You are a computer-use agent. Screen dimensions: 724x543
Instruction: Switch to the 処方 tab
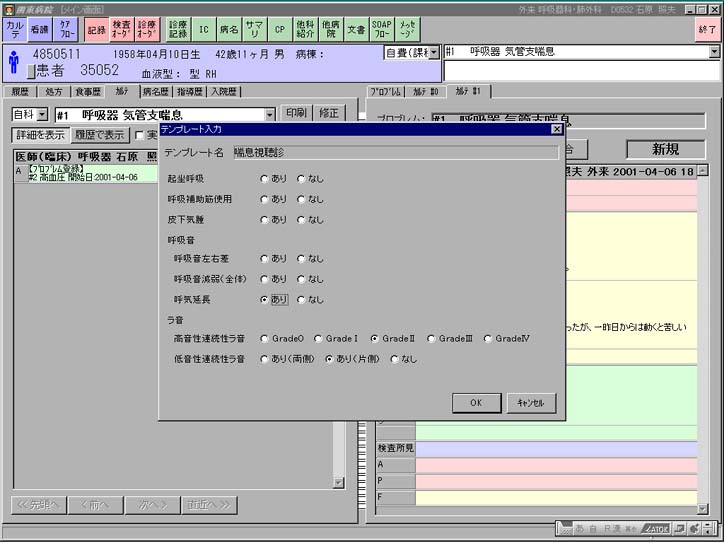[54, 91]
